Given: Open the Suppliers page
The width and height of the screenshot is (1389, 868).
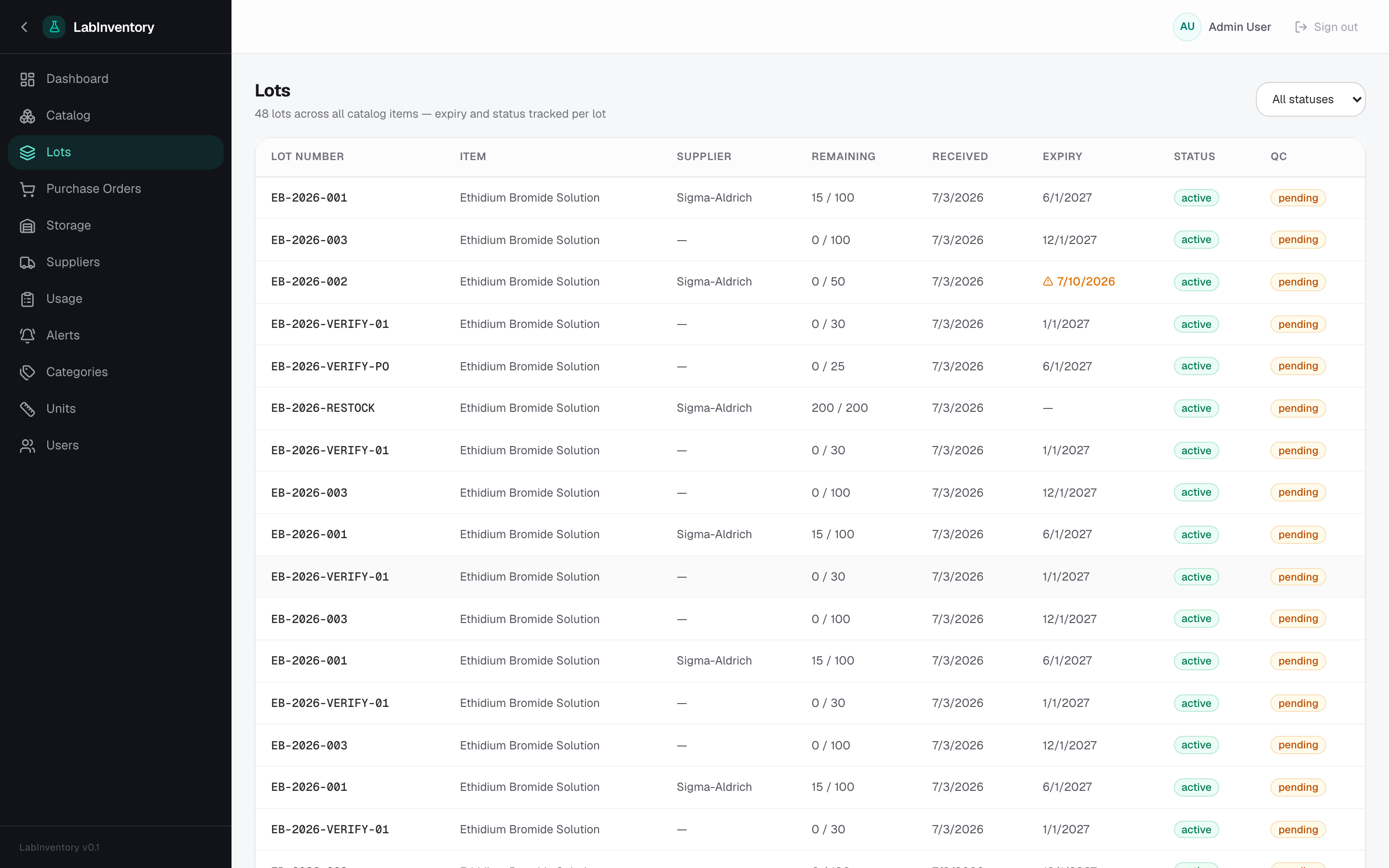Looking at the screenshot, I should 115,262.
